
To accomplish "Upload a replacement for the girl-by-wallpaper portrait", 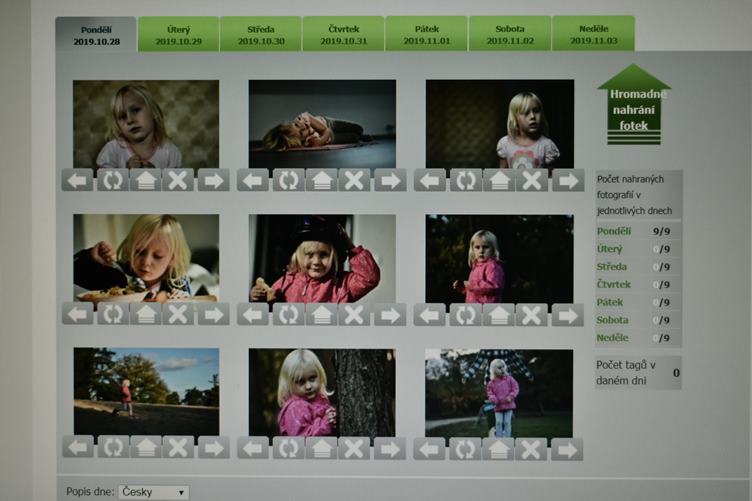I will pos(146,181).
